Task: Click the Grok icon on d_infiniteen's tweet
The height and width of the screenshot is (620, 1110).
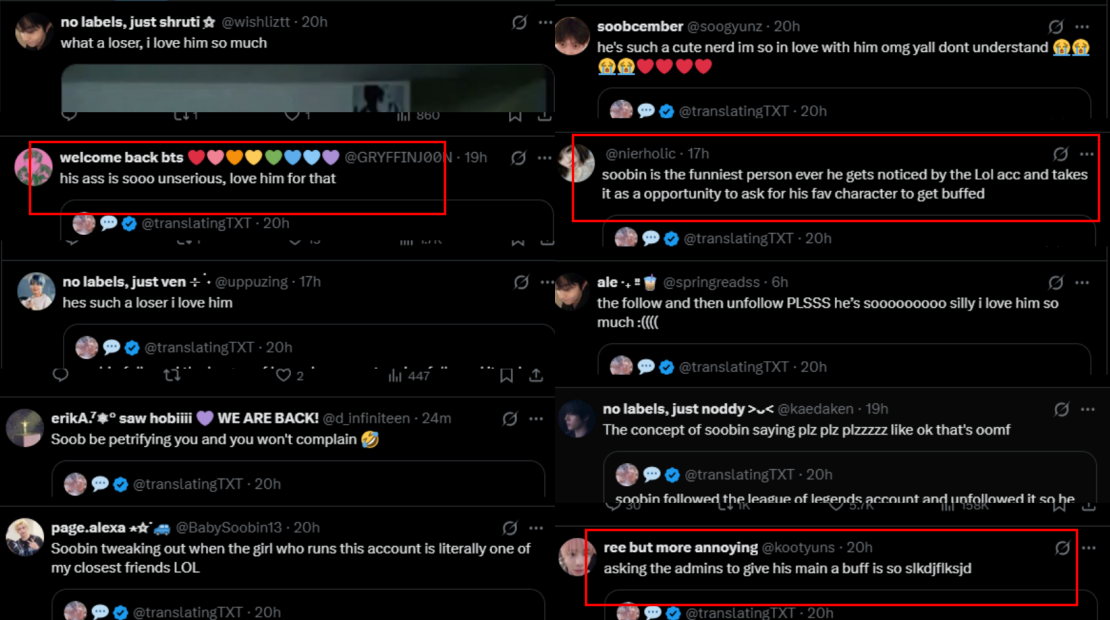Action: click(510, 419)
